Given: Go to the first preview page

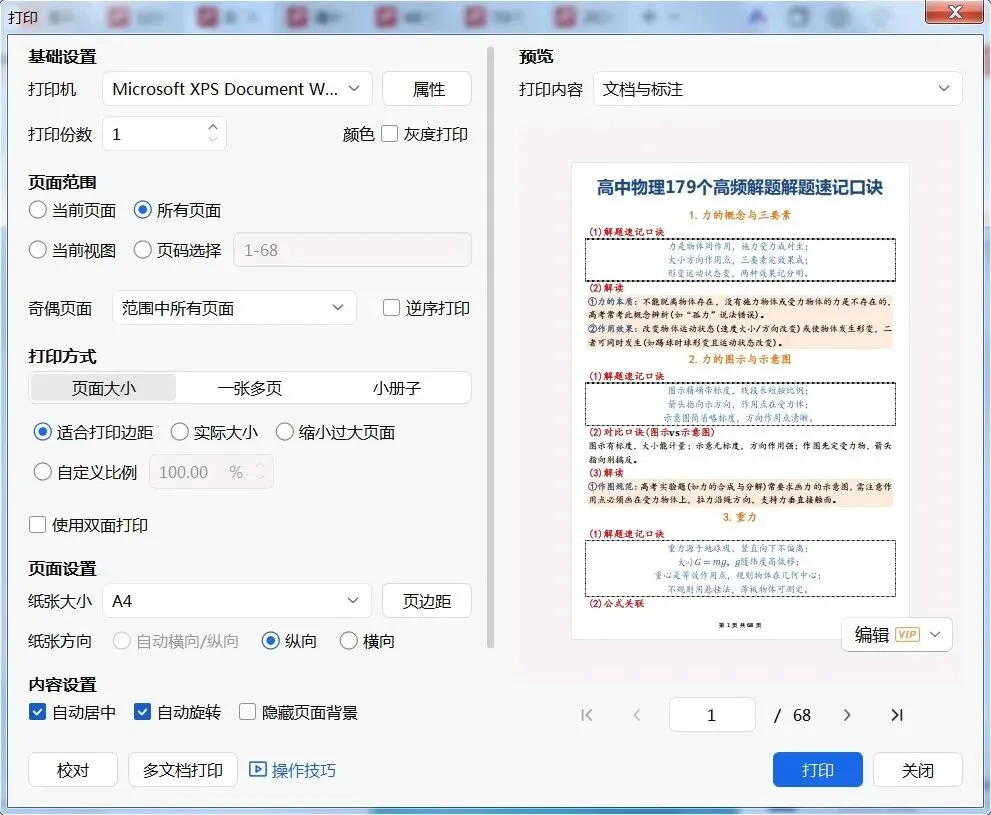Looking at the screenshot, I should tap(587, 715).
